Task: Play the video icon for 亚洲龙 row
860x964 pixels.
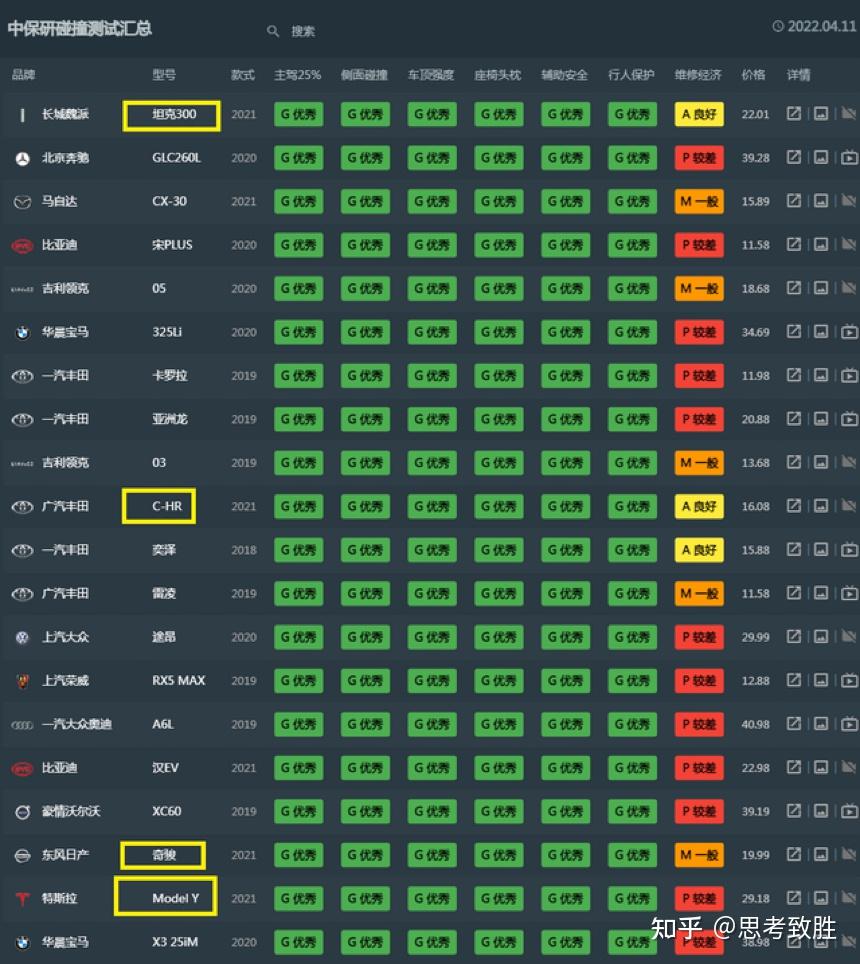Action: point(849,419)
